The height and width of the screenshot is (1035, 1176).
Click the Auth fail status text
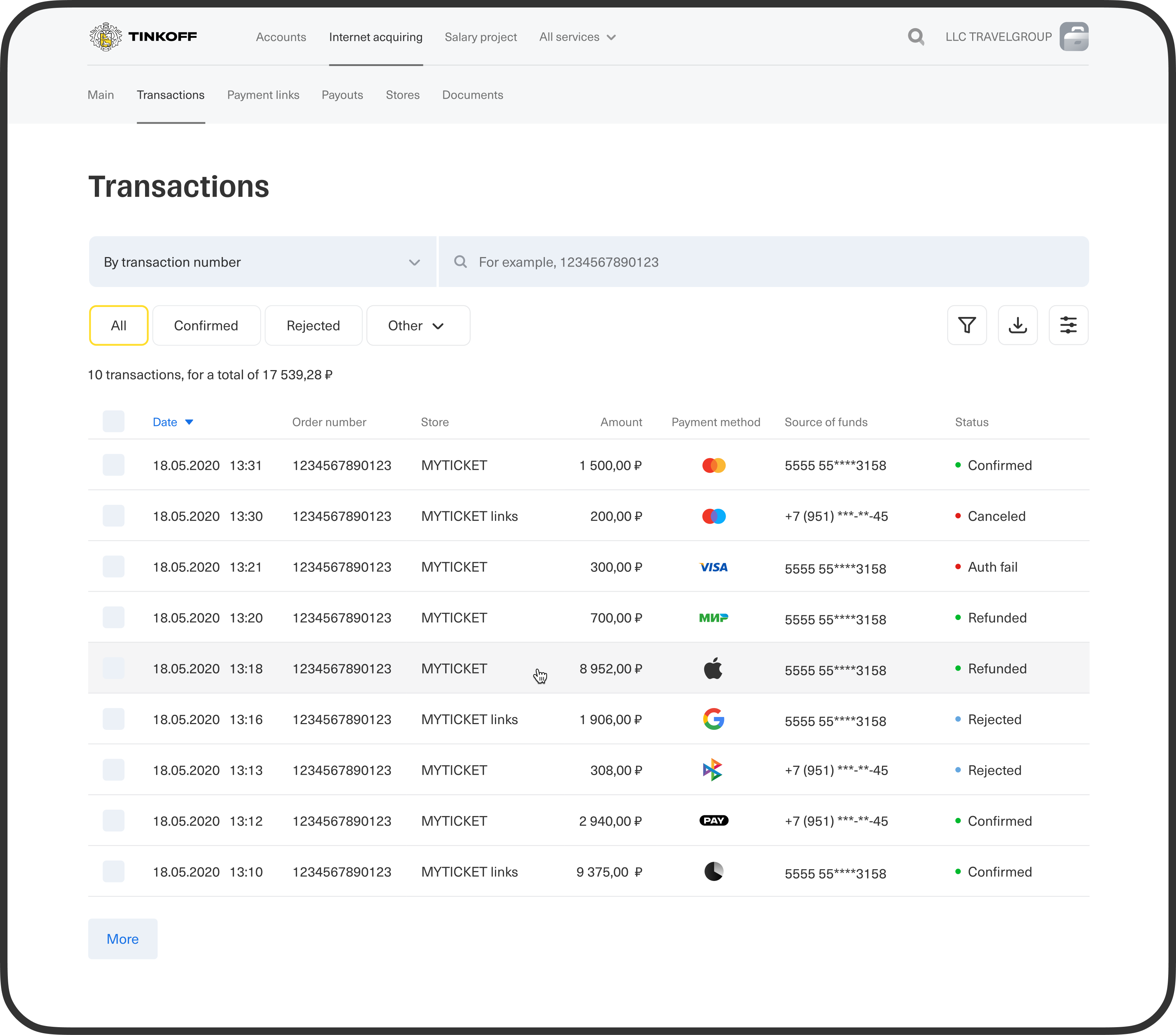[x=992, y=567]
